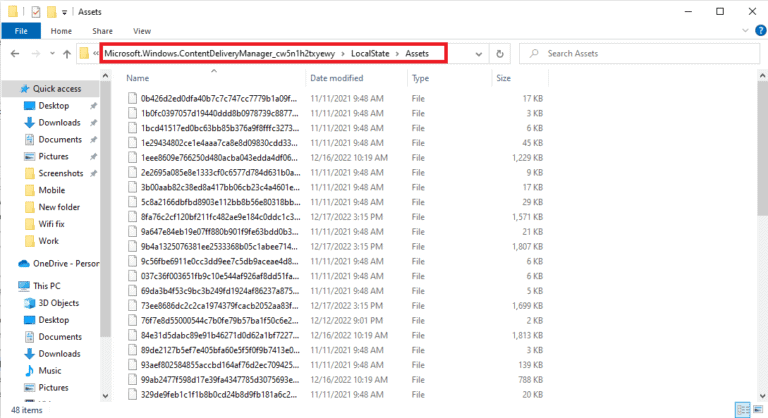Select file icon for 73ee8686dc2c2ca1974379fcacb

pos(132,306)
